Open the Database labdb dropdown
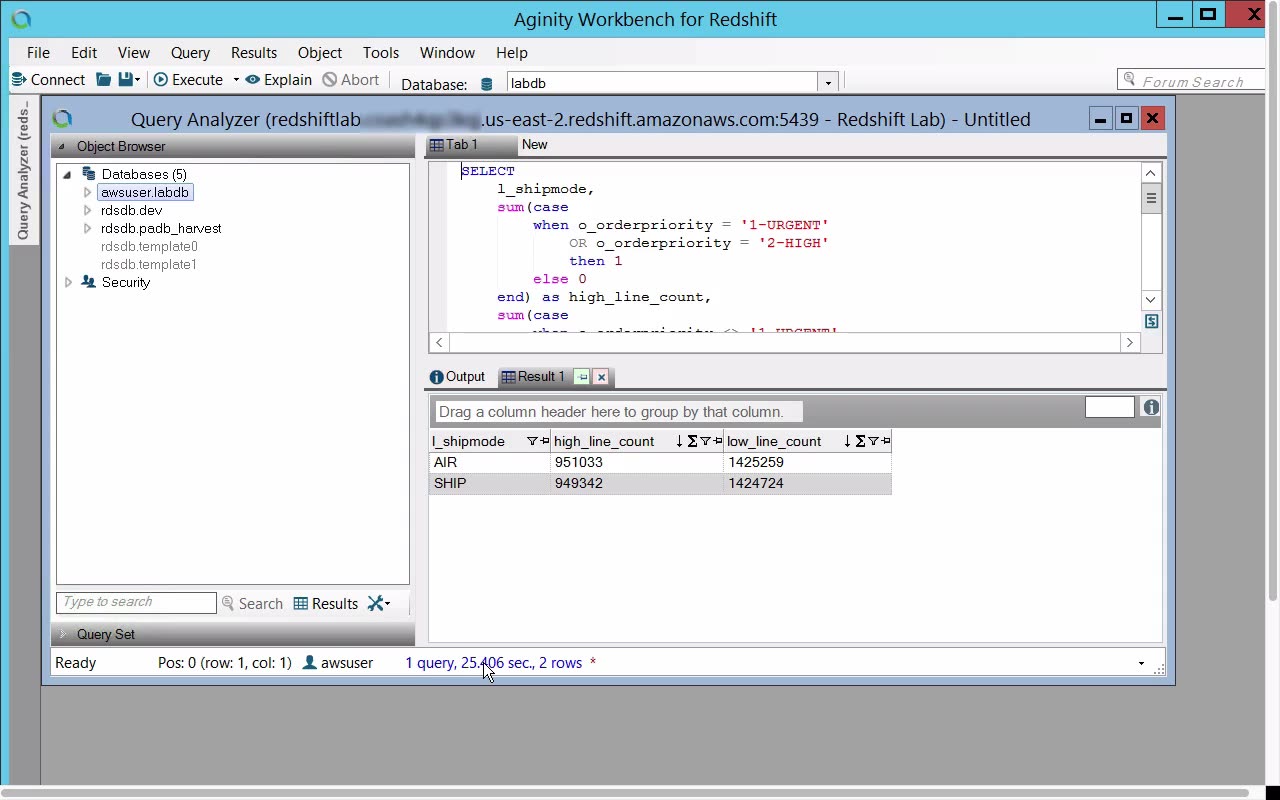Screen dimensions: 1280x800 click(827, 83)
